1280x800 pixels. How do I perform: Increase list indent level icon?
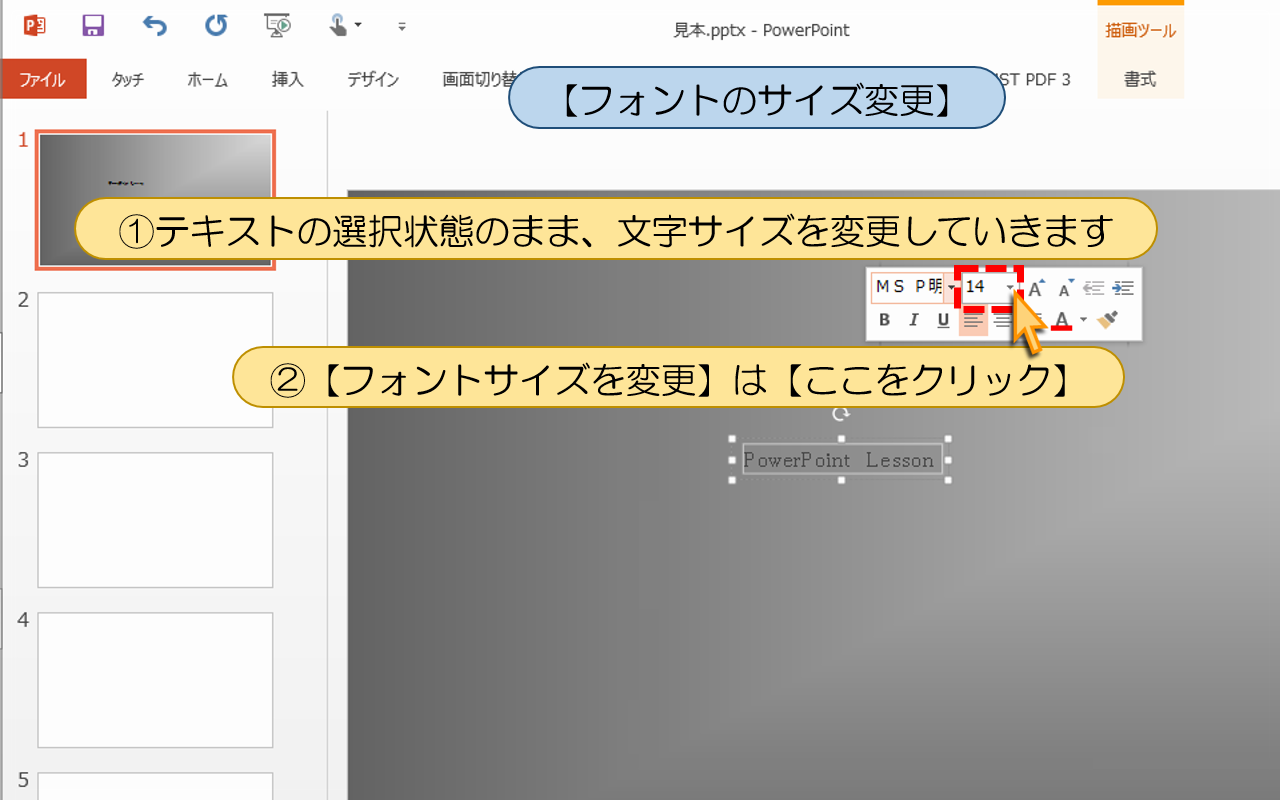click(x=1124, y=288)
